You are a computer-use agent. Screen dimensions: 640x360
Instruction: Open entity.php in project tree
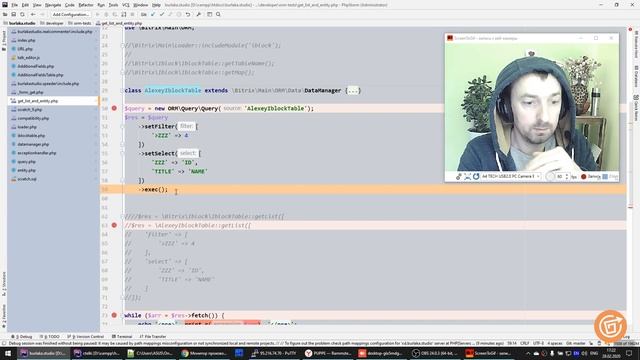tap(27, 170)
